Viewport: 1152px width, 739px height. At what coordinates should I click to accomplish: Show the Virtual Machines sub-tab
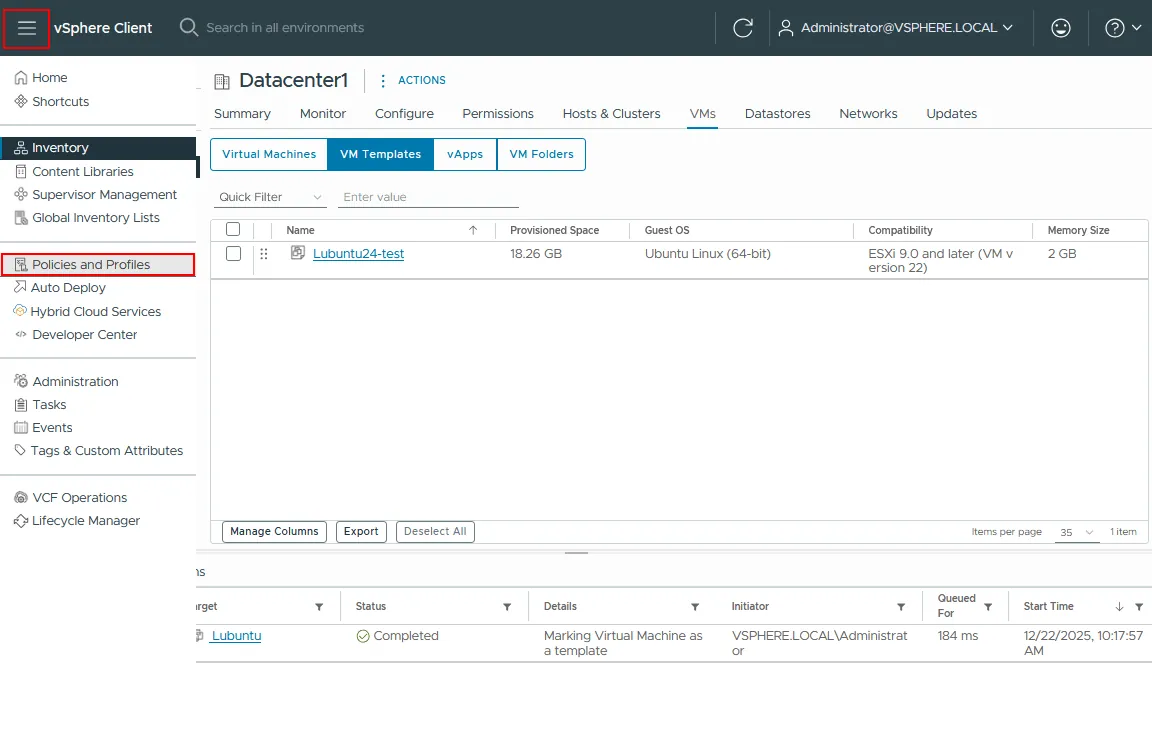click(269, 154)
